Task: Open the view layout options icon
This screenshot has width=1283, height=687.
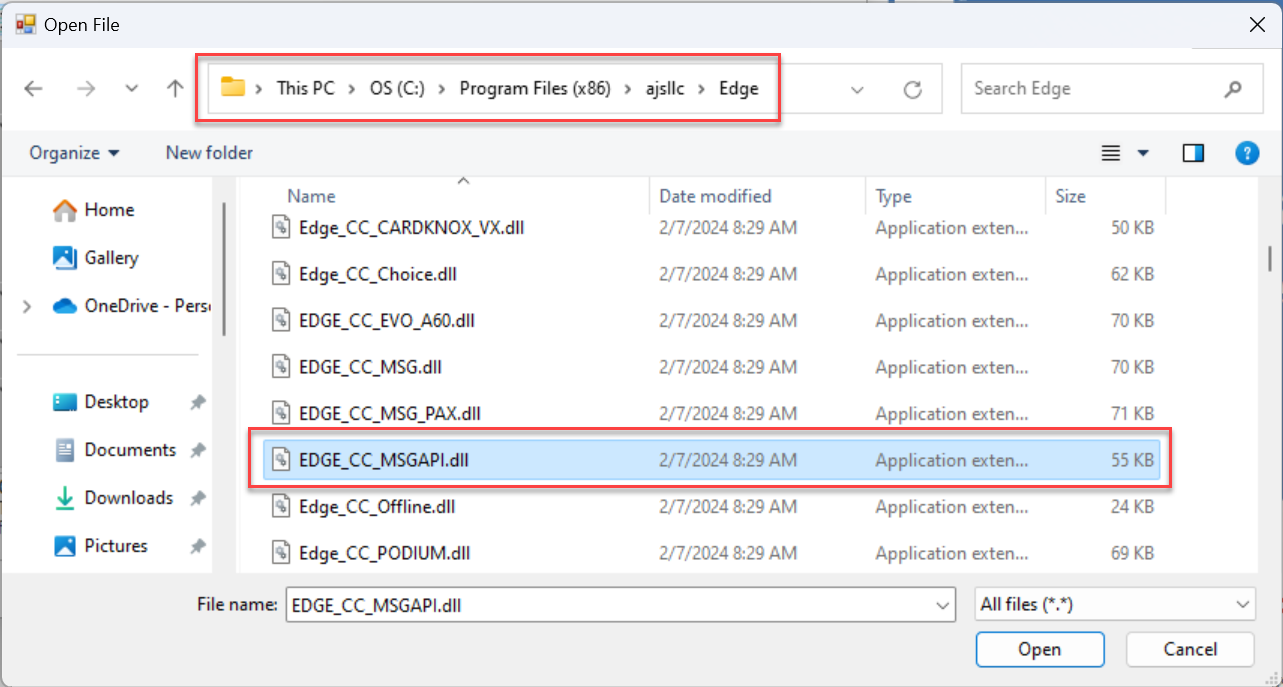Action: click(1110, 153)
